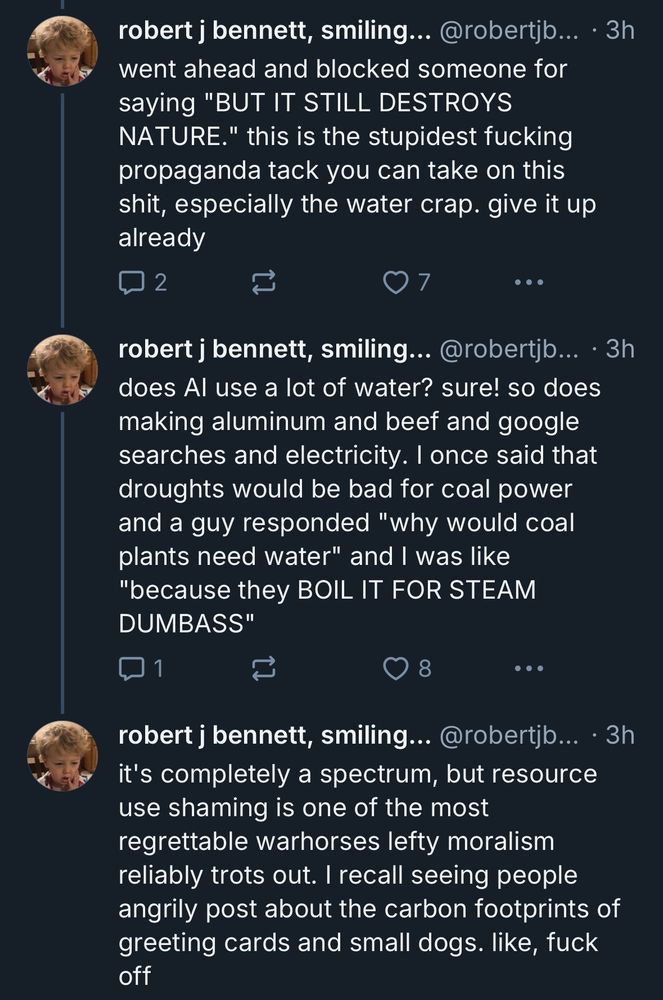Repost the 'does AI use a lot of water' post
The width and height of the screenshot is (663, 1000).
pos(263,668)
